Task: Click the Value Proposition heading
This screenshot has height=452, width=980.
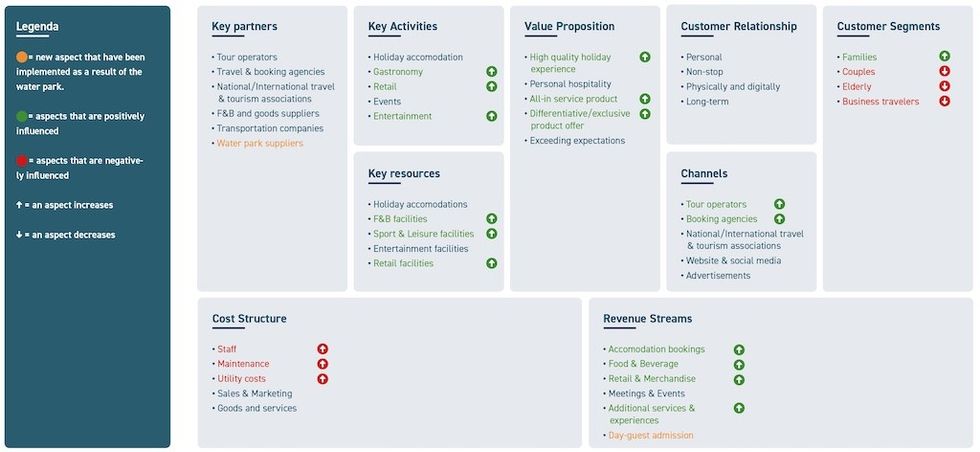Action: (x=569, y=26)
